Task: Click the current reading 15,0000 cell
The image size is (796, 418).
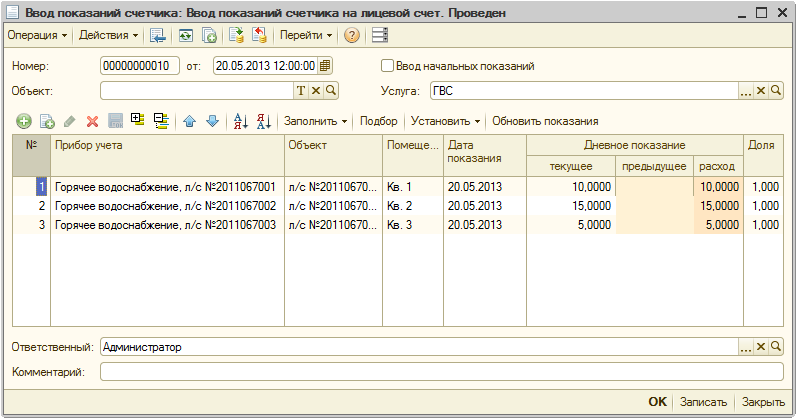Action: pos(571,206)
